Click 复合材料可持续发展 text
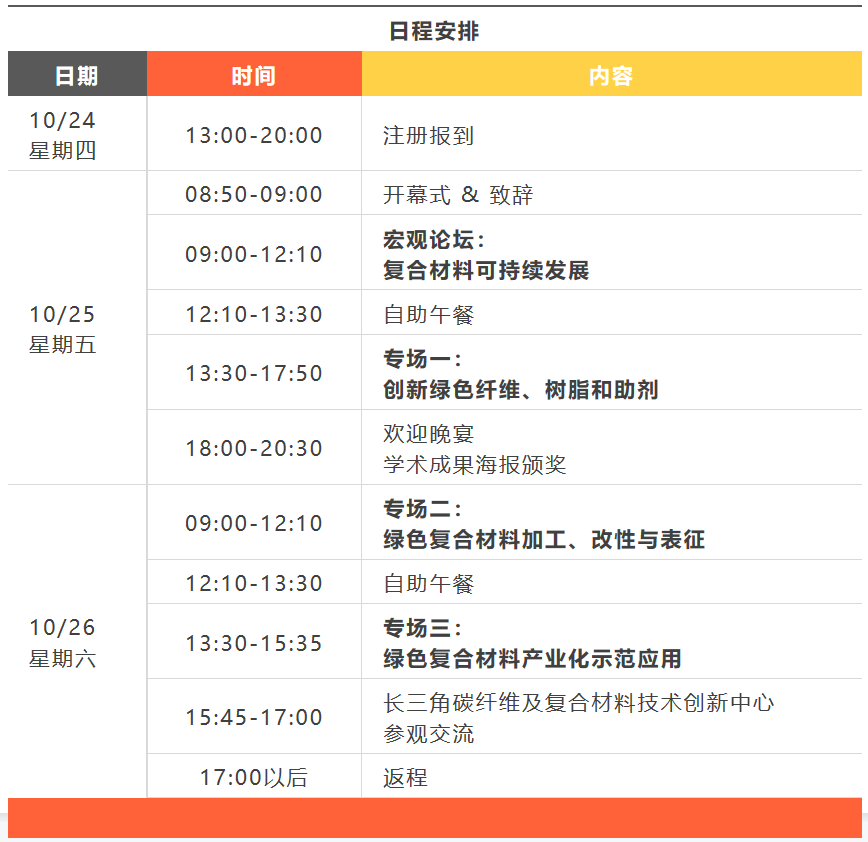 point(486,271)
